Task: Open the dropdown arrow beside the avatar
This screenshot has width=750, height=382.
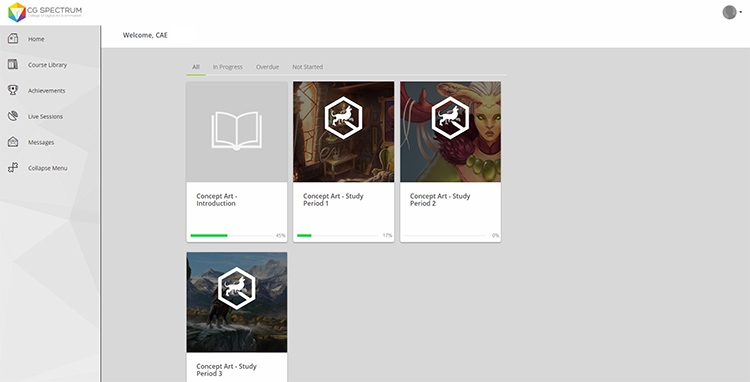Action: [740, 12]
